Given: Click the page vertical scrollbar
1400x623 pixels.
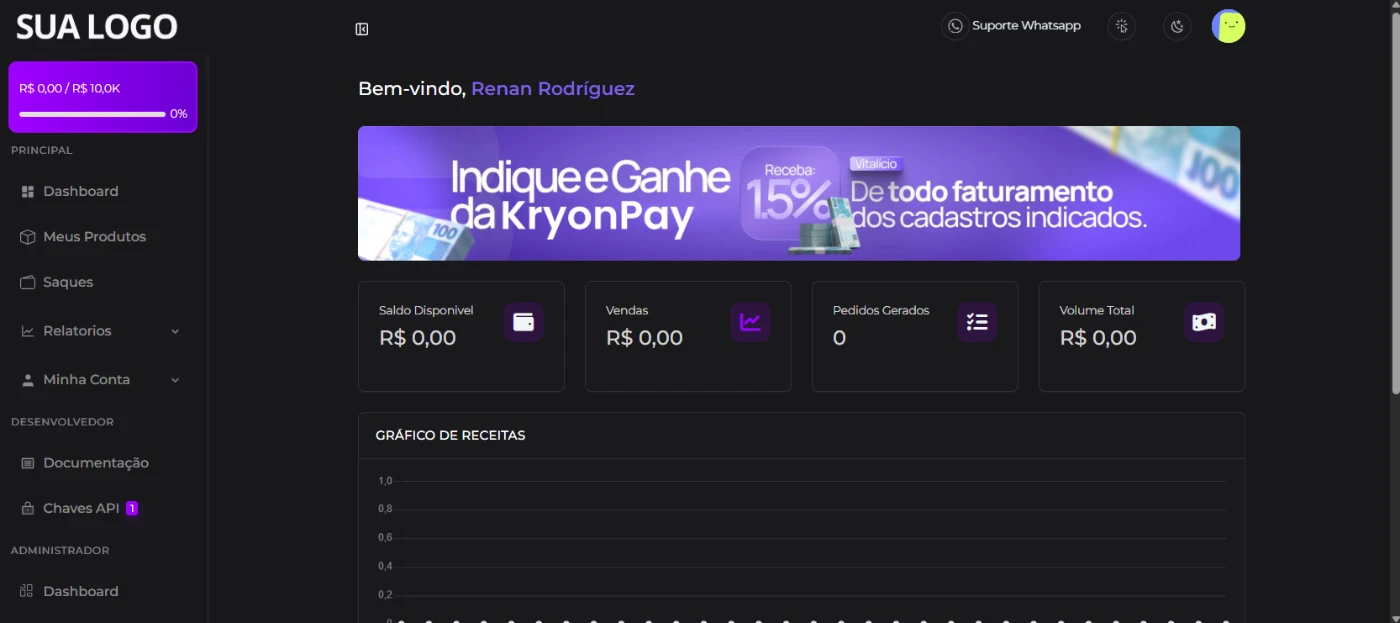Looking at the screenshot, I should point(1395,200).
